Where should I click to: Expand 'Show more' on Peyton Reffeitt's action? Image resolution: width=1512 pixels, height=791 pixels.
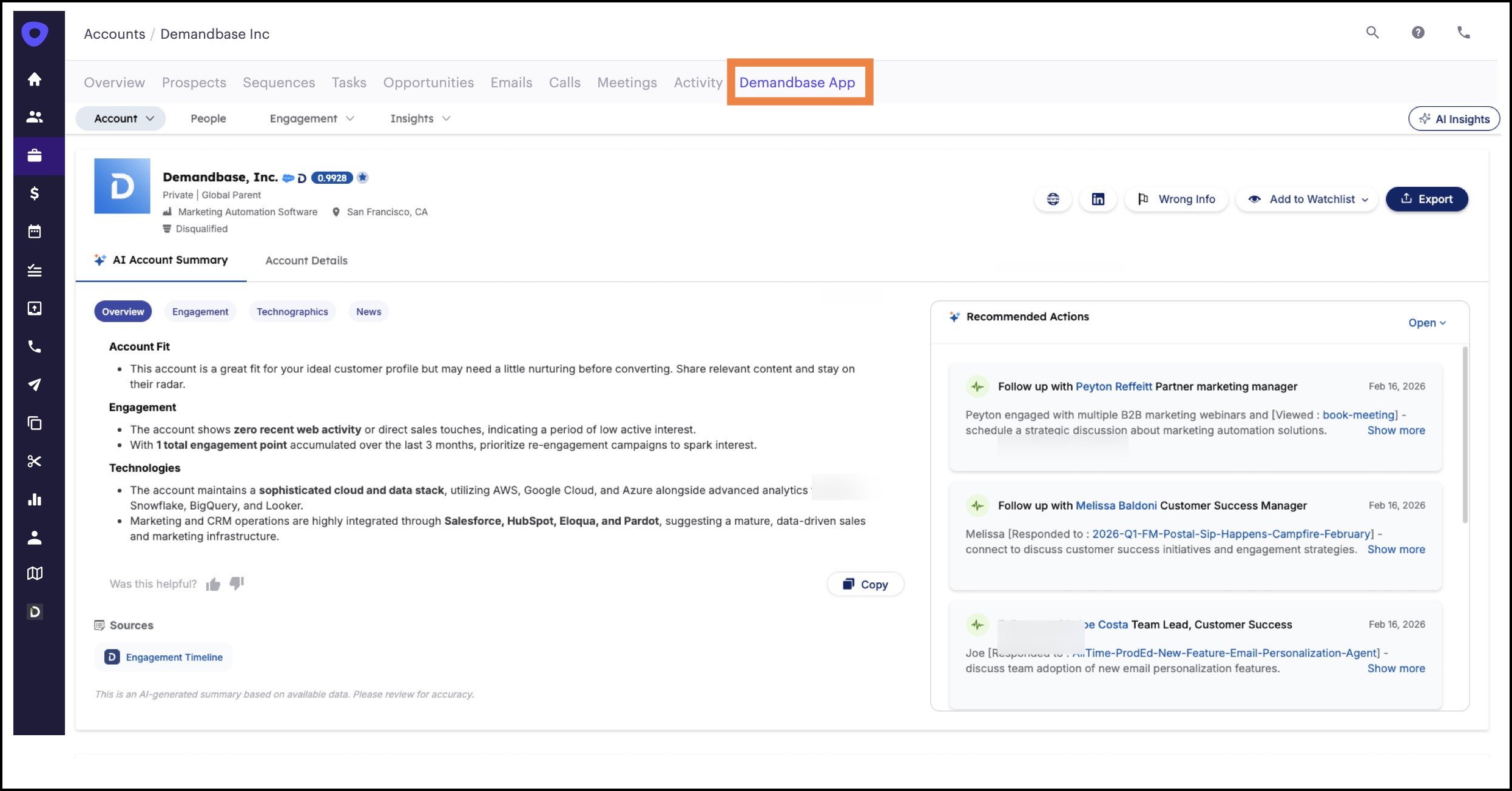pyautogui.click(x=1396, y=430)
